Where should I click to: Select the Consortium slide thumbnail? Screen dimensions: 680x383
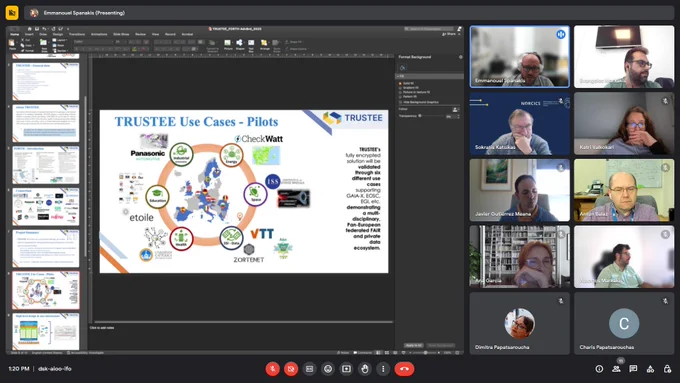(x=46, y=207)
